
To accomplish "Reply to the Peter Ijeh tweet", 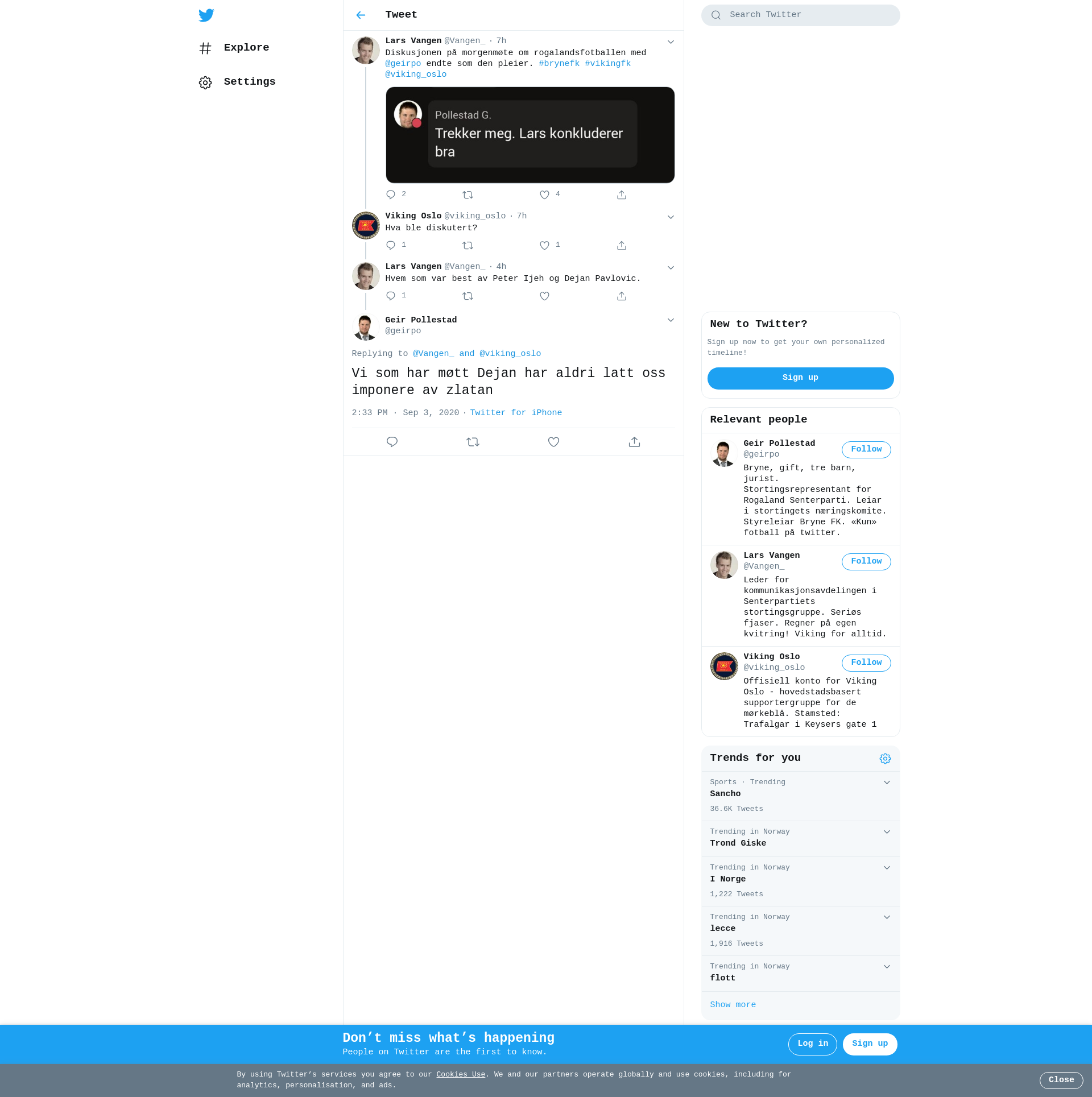I will (x=391, y=296).
